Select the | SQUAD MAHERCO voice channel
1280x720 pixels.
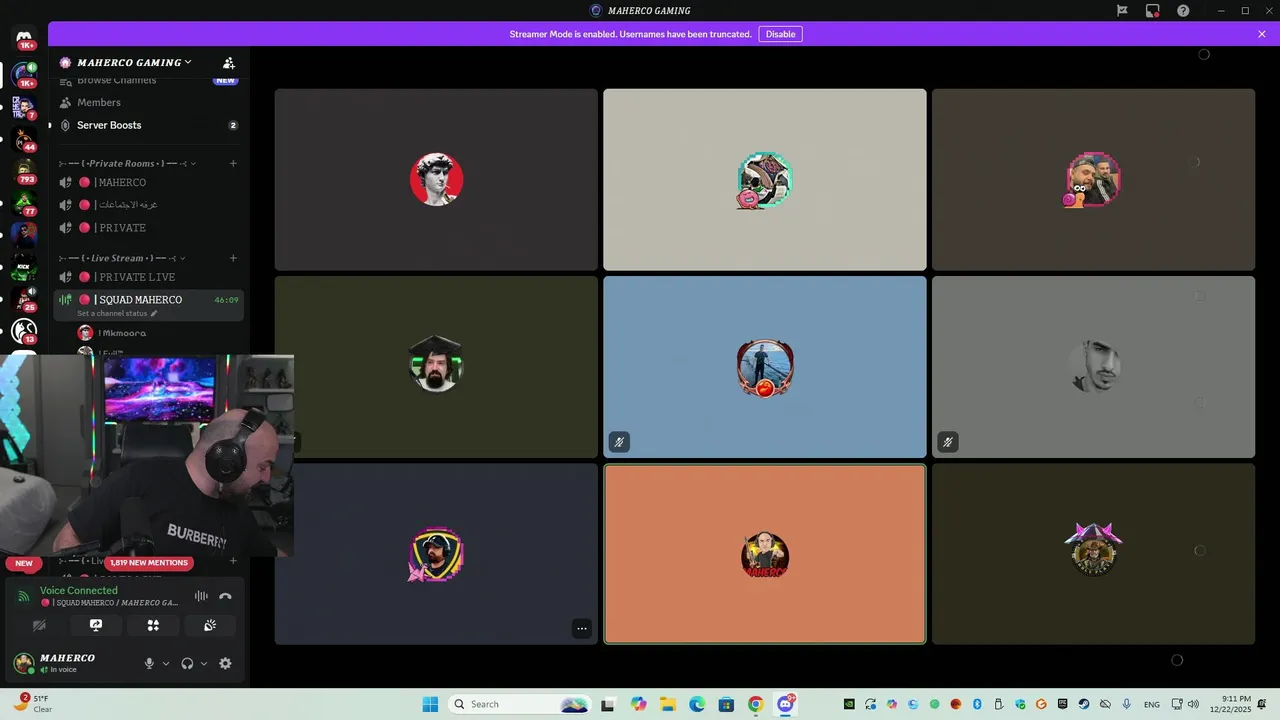click(148, 300)
